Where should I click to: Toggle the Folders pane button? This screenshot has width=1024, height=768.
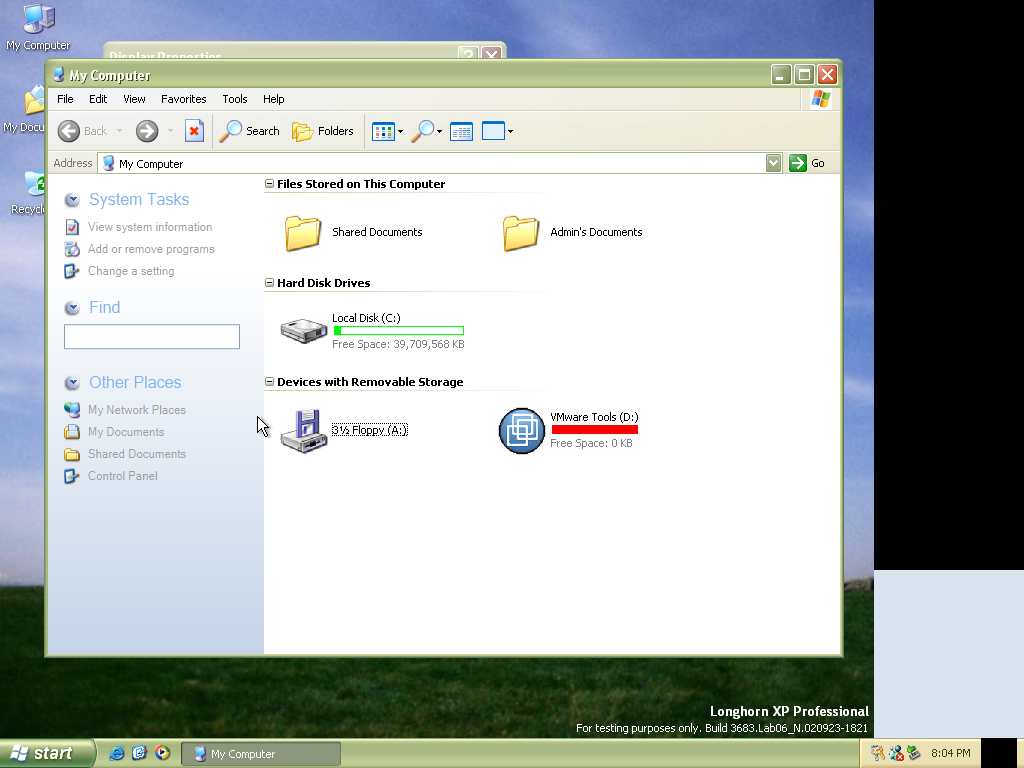tap(322, 131)
